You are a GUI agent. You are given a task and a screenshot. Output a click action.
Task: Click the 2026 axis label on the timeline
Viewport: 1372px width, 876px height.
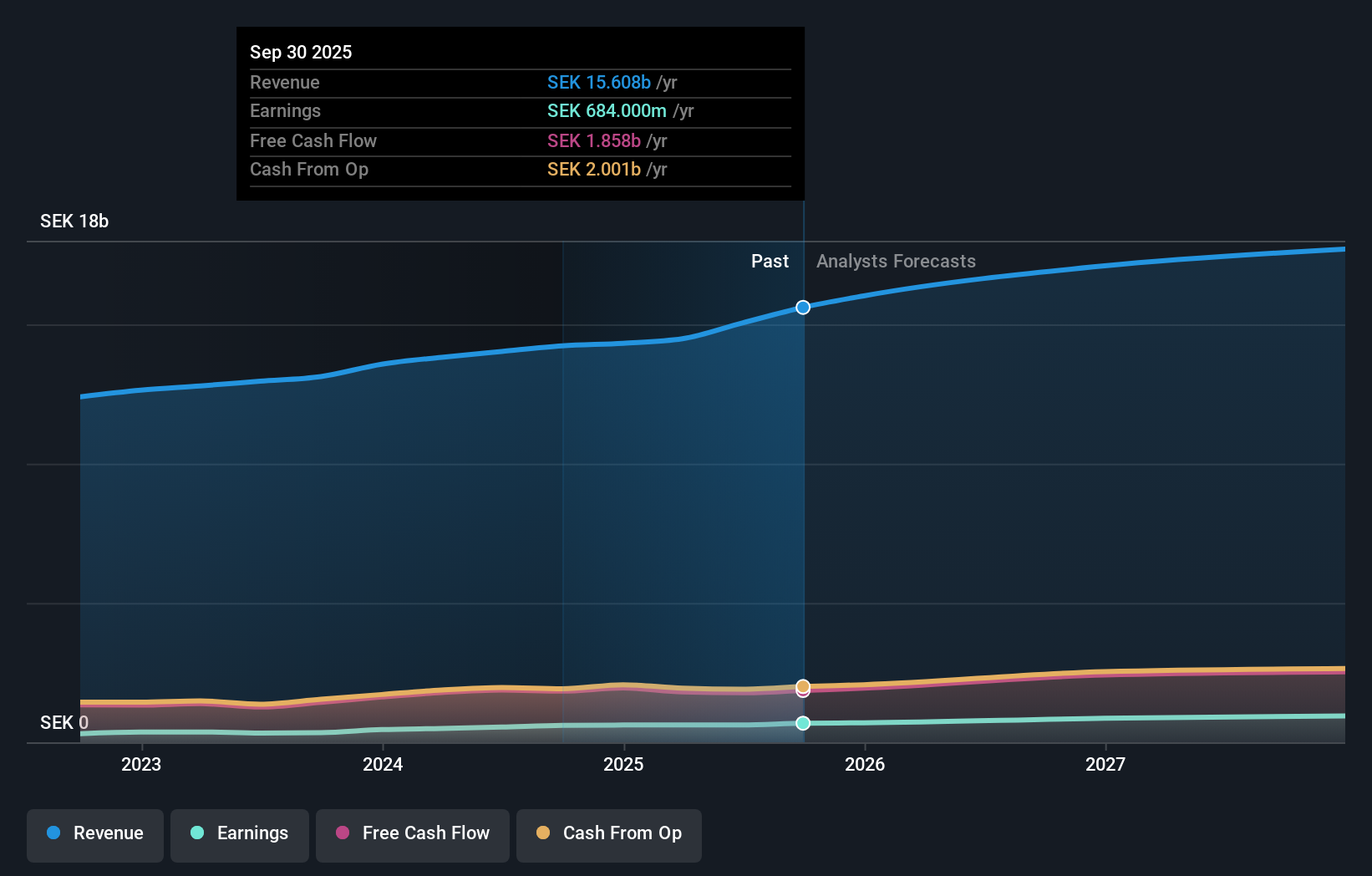(x=866, y=764)
